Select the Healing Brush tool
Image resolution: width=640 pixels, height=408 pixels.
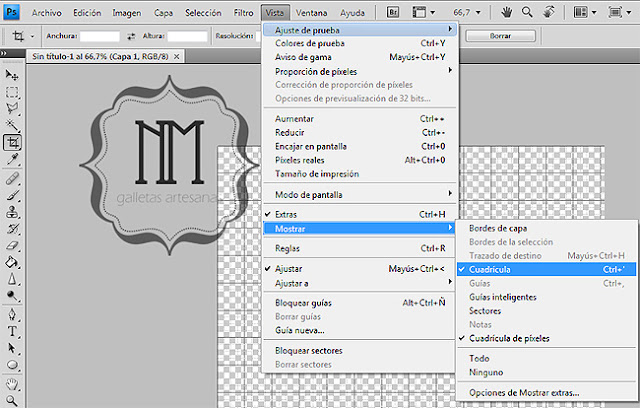pyautogui.click(x=12, y=179)
